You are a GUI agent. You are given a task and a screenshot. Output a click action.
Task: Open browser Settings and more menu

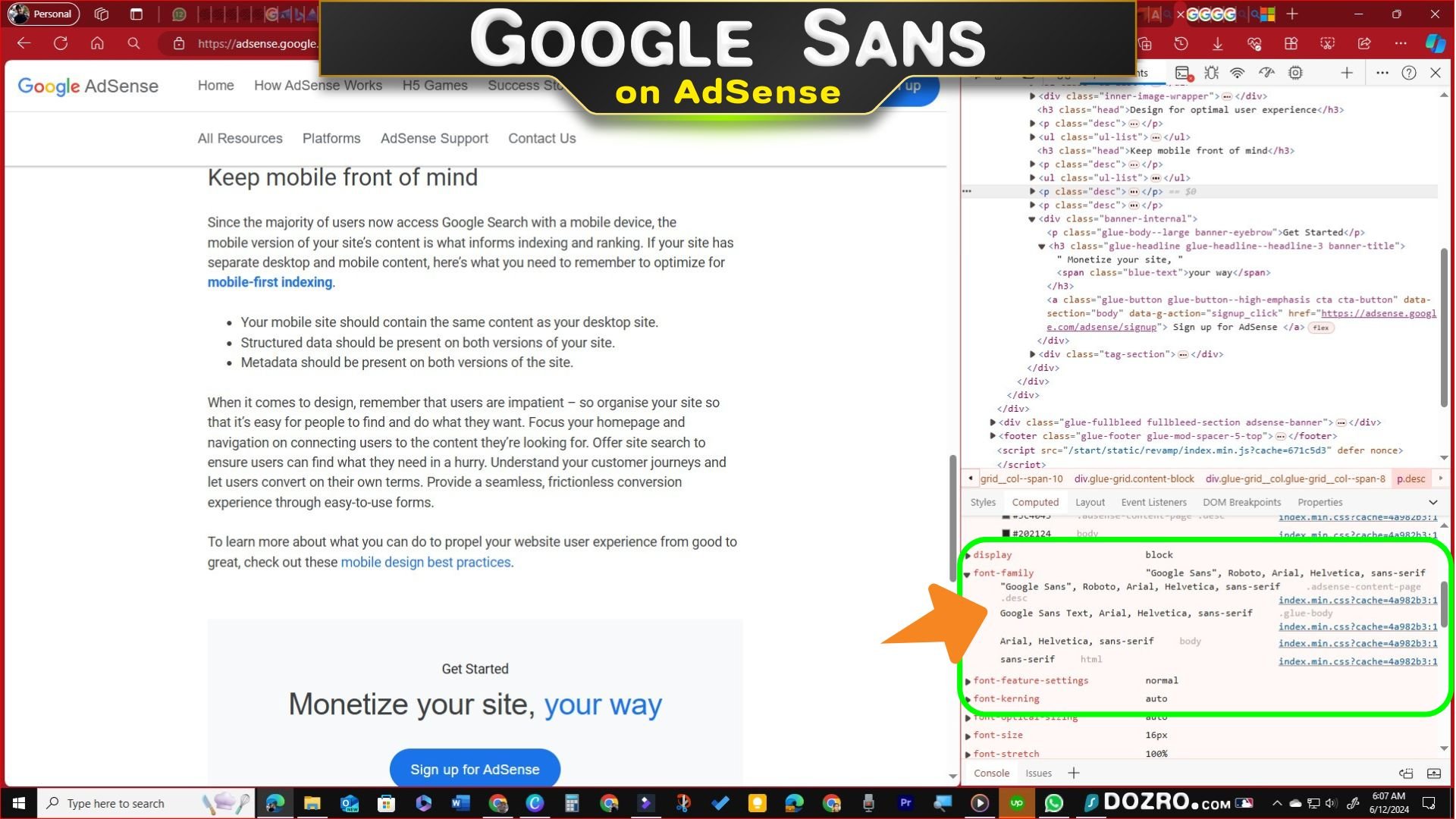coord(1400,43)
